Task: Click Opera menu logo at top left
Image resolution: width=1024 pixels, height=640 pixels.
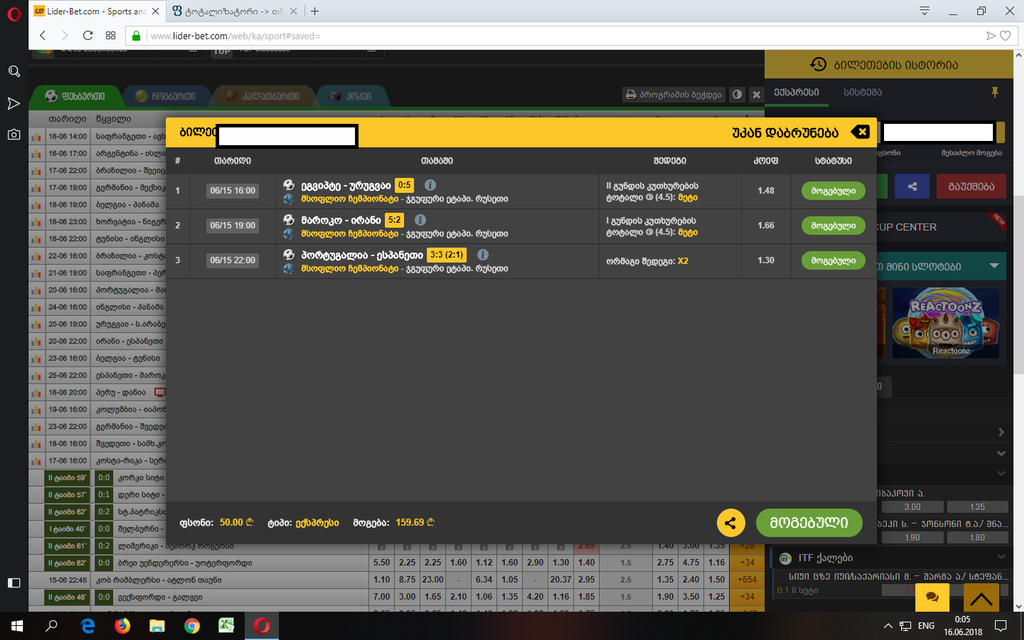Action: click(14, 14)
